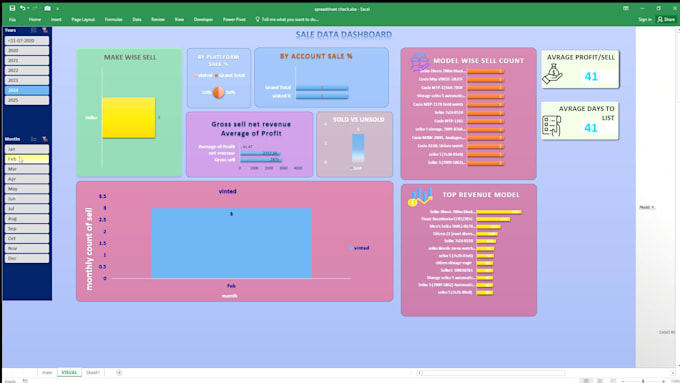Click the Tell me what you want box
The height and width of the screenshot is (383, 680).
point(287,20)
